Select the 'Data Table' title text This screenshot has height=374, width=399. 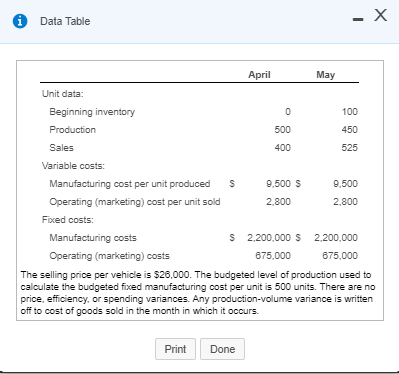pyautogui.click(x=65, y=21)
